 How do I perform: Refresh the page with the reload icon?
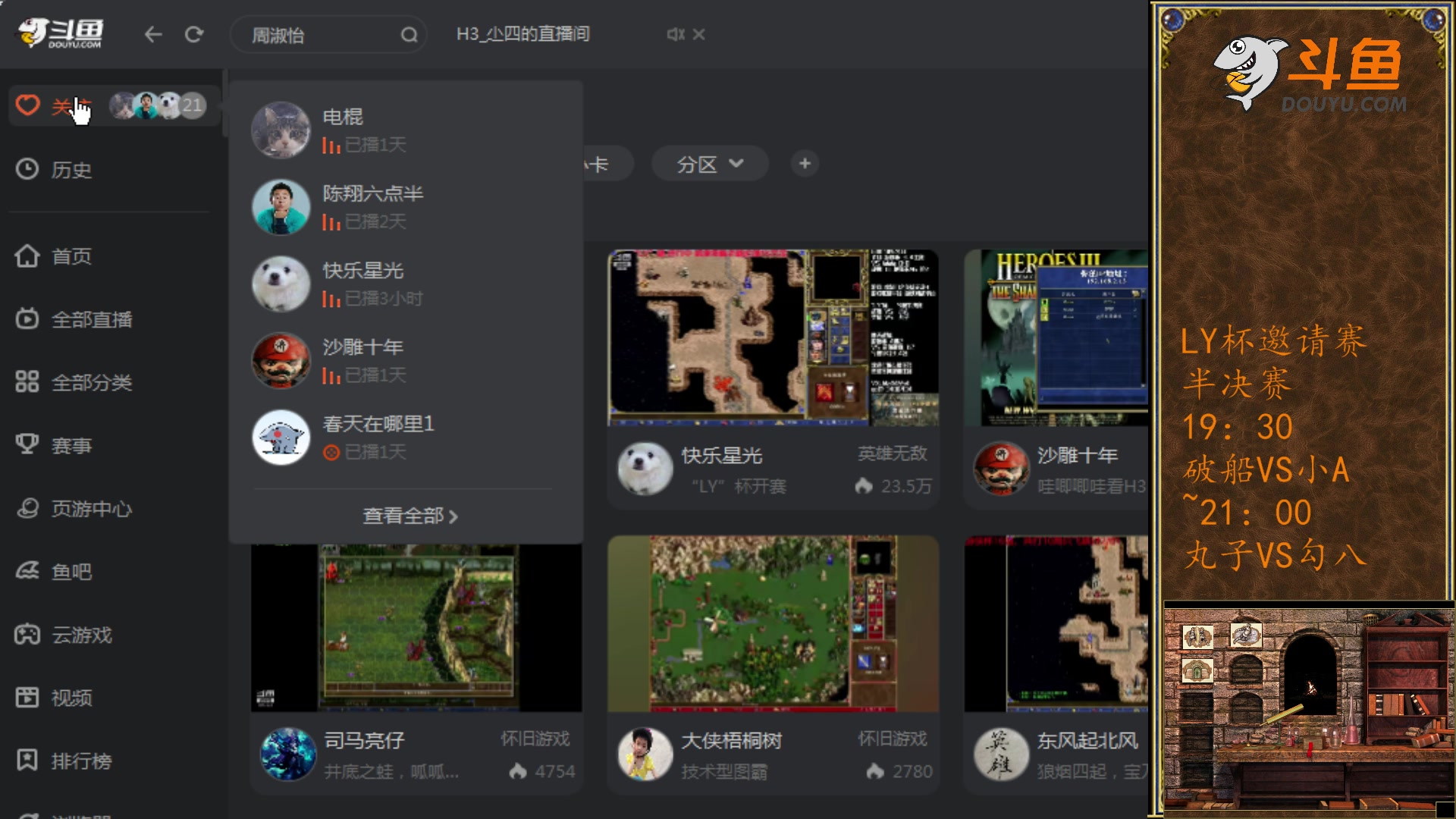194,34
